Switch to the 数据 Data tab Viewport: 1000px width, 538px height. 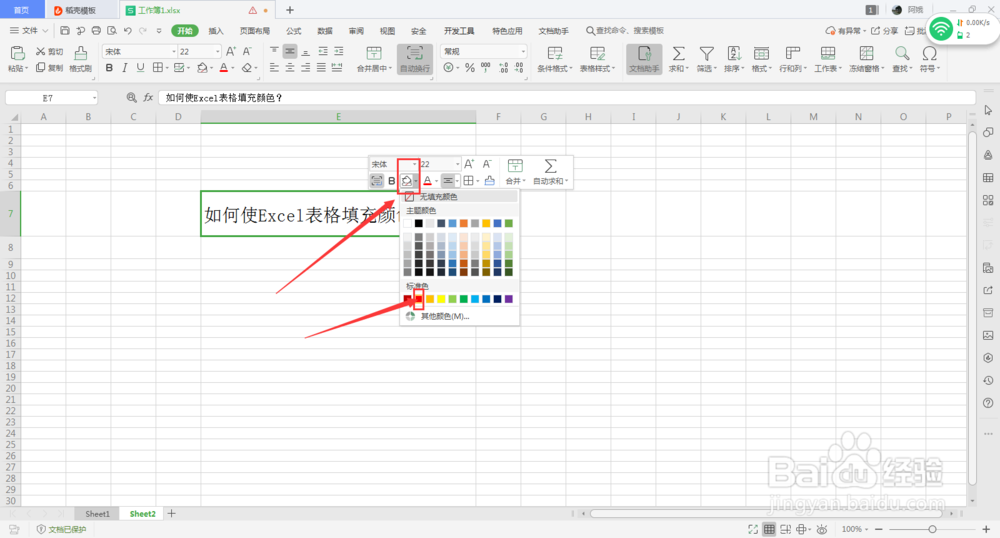click(325, 31)
